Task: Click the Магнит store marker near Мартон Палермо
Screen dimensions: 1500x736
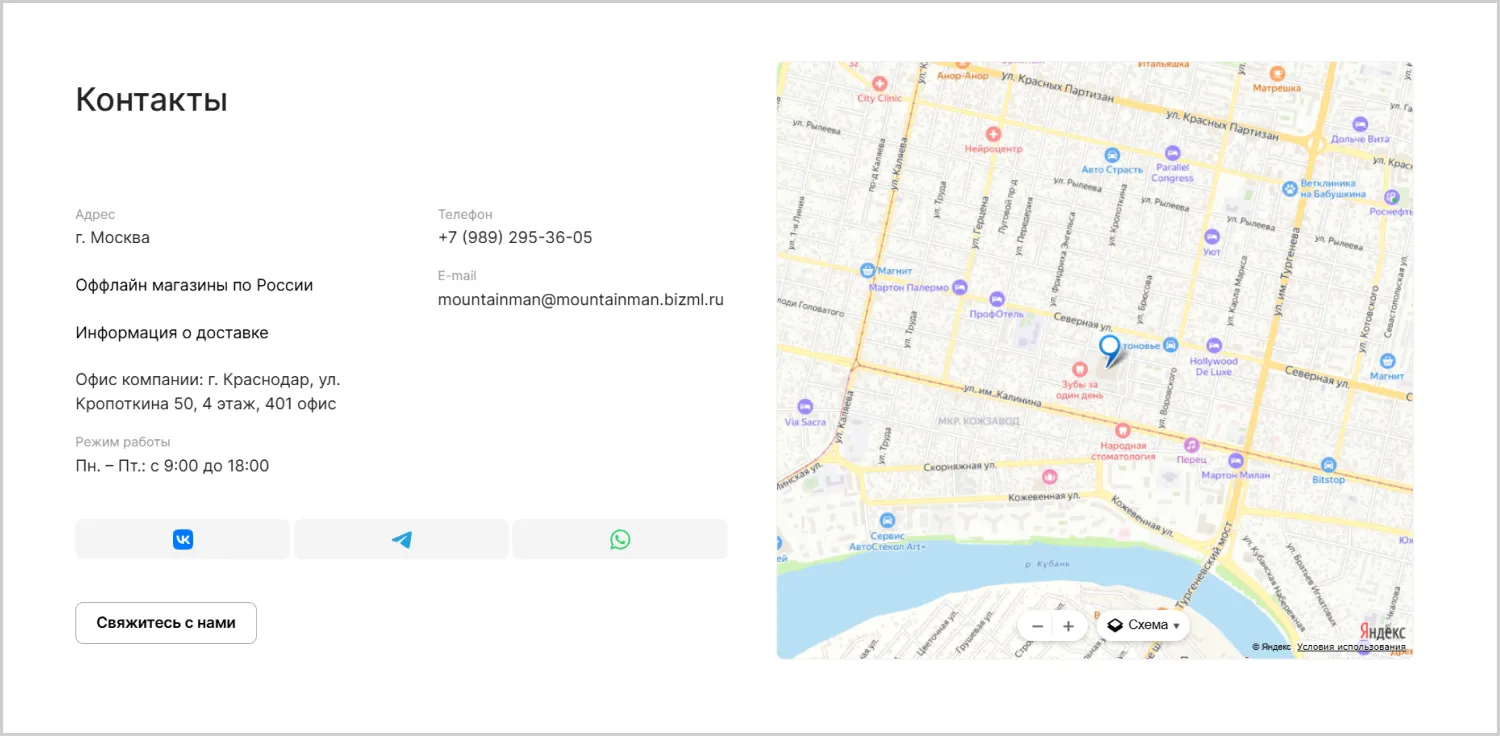Action: 867,270
